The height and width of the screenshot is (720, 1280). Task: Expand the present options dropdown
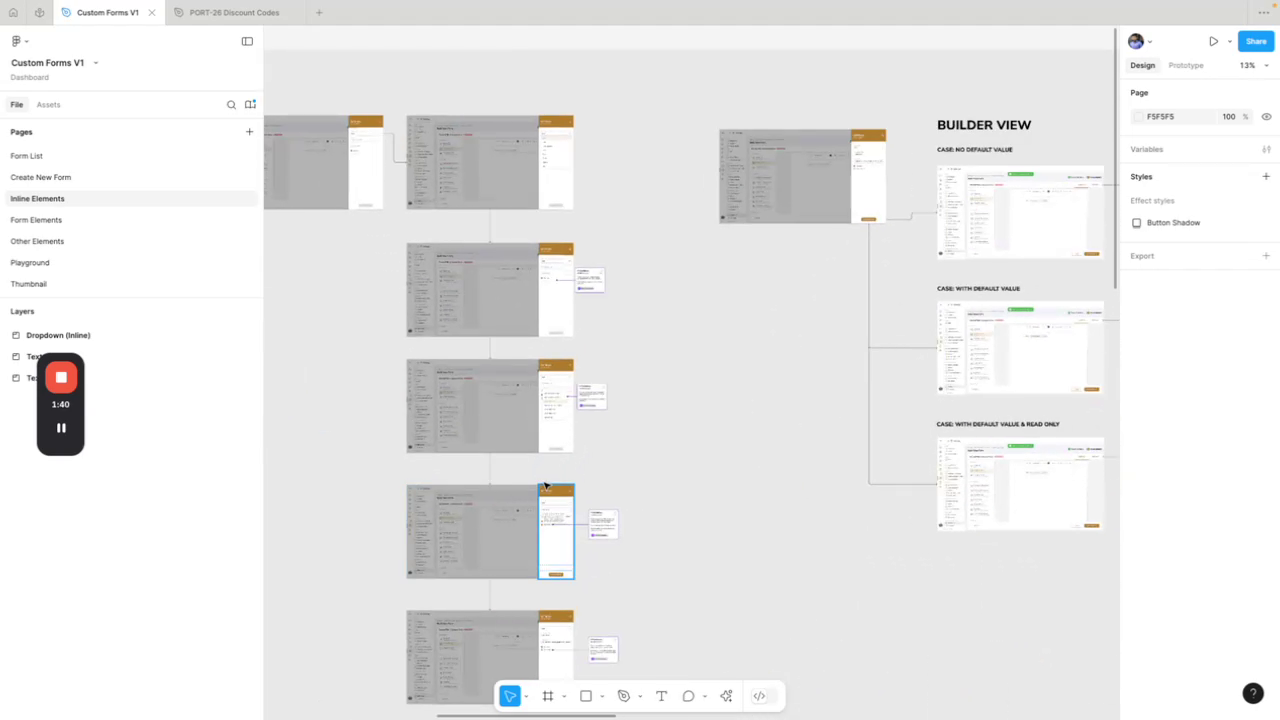tap(1229, 42)
